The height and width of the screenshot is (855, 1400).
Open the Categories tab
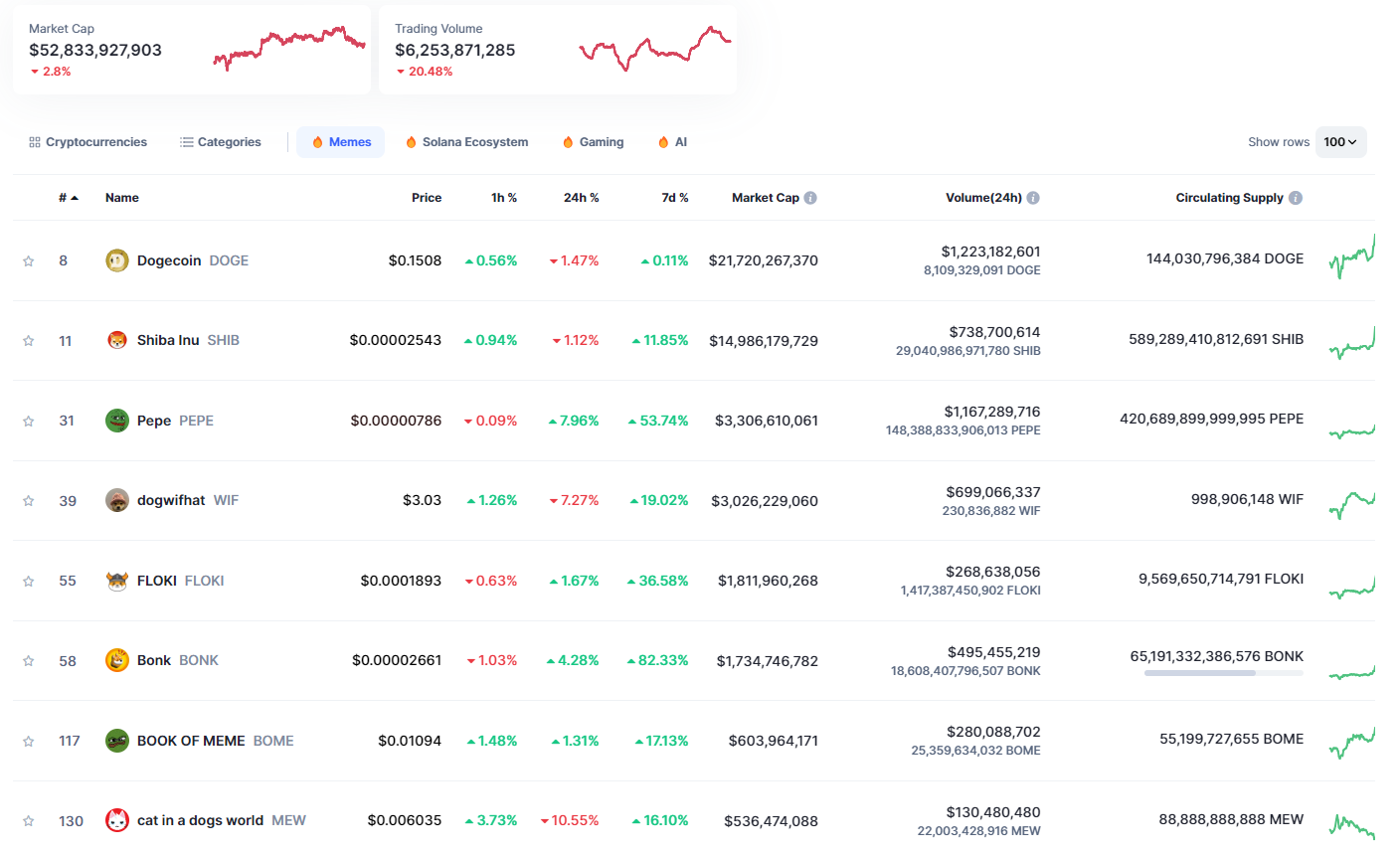[x=221, y=142]
